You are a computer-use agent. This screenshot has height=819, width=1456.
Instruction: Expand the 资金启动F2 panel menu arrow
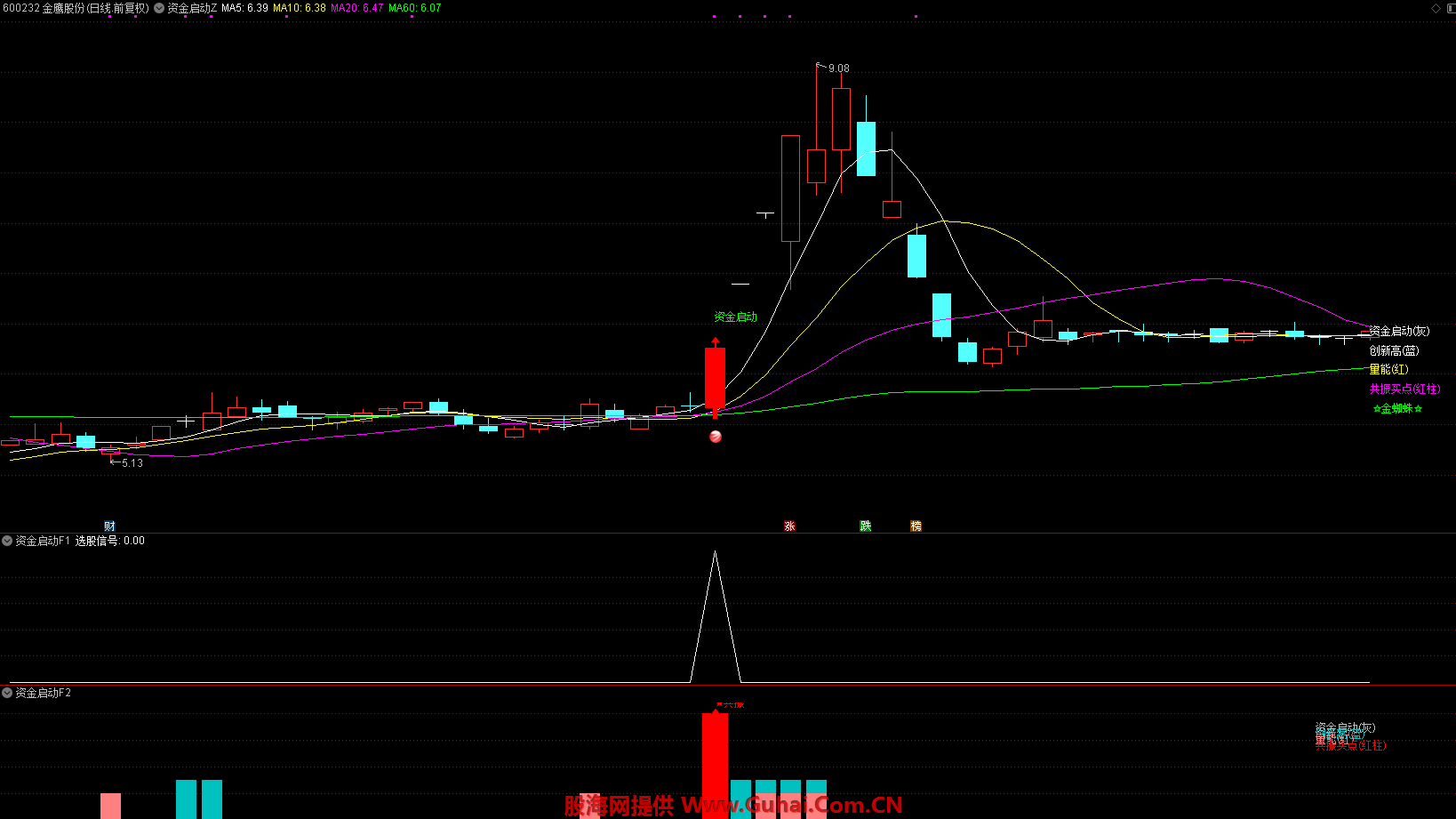(7, 693)
